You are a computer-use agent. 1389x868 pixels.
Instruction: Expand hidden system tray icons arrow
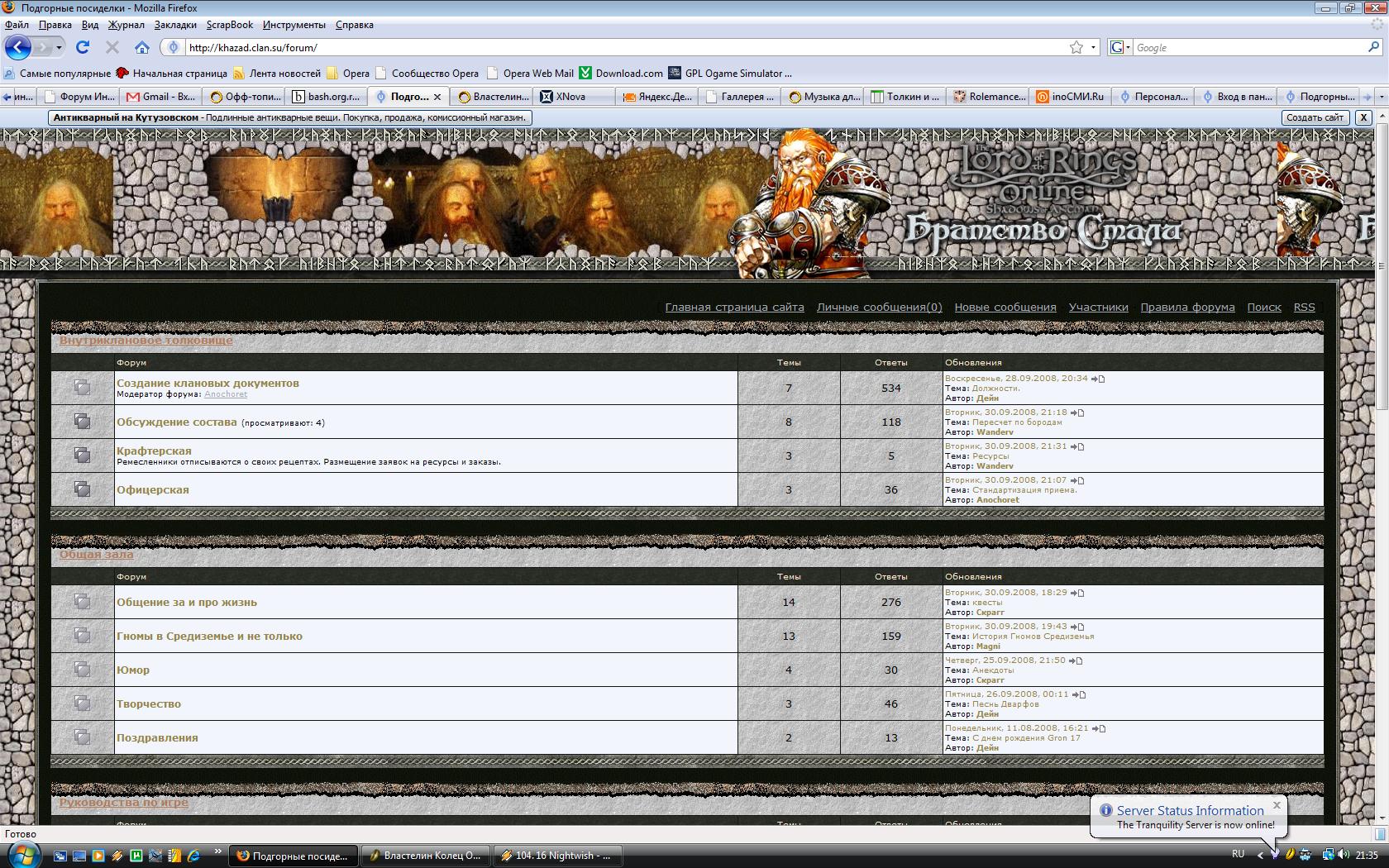1260,855
